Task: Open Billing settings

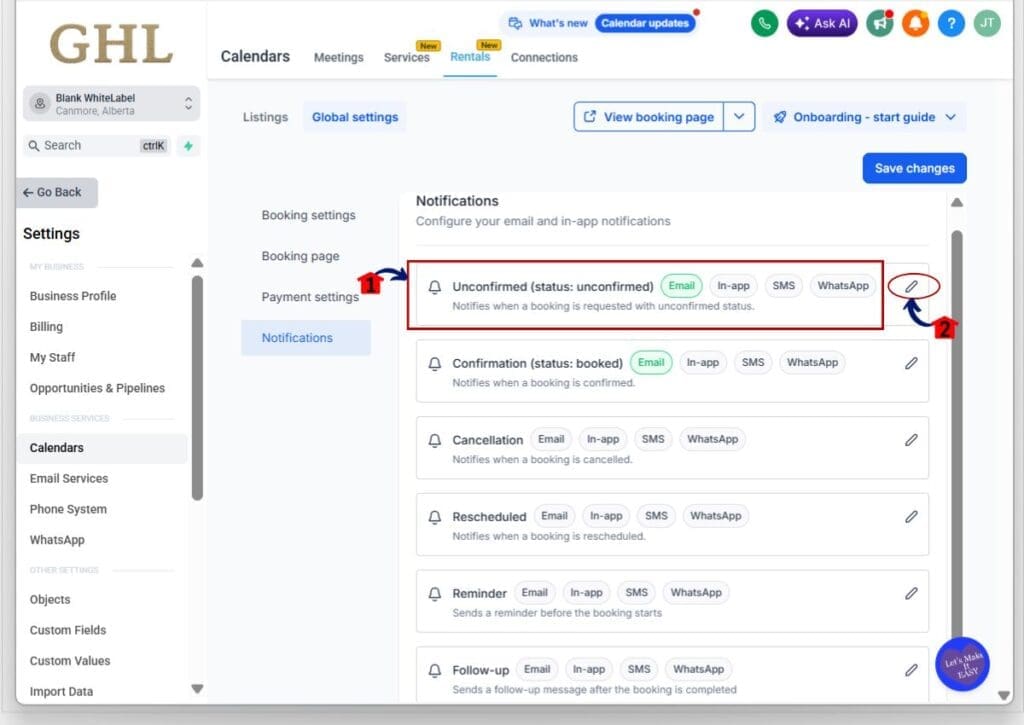Action: [46, 327]
